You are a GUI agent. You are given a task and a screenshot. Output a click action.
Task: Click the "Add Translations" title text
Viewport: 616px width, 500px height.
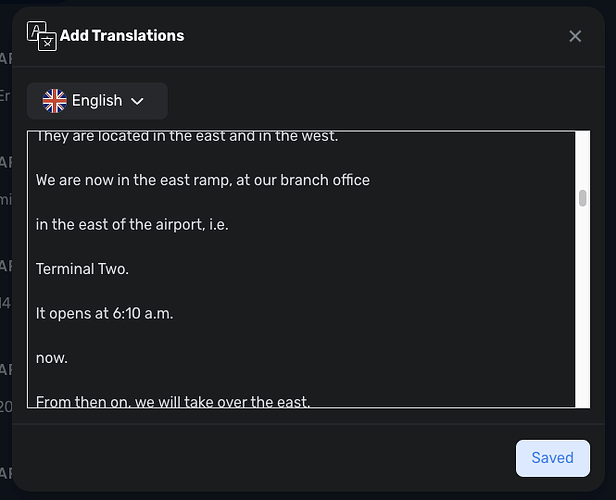coord(122,36)
